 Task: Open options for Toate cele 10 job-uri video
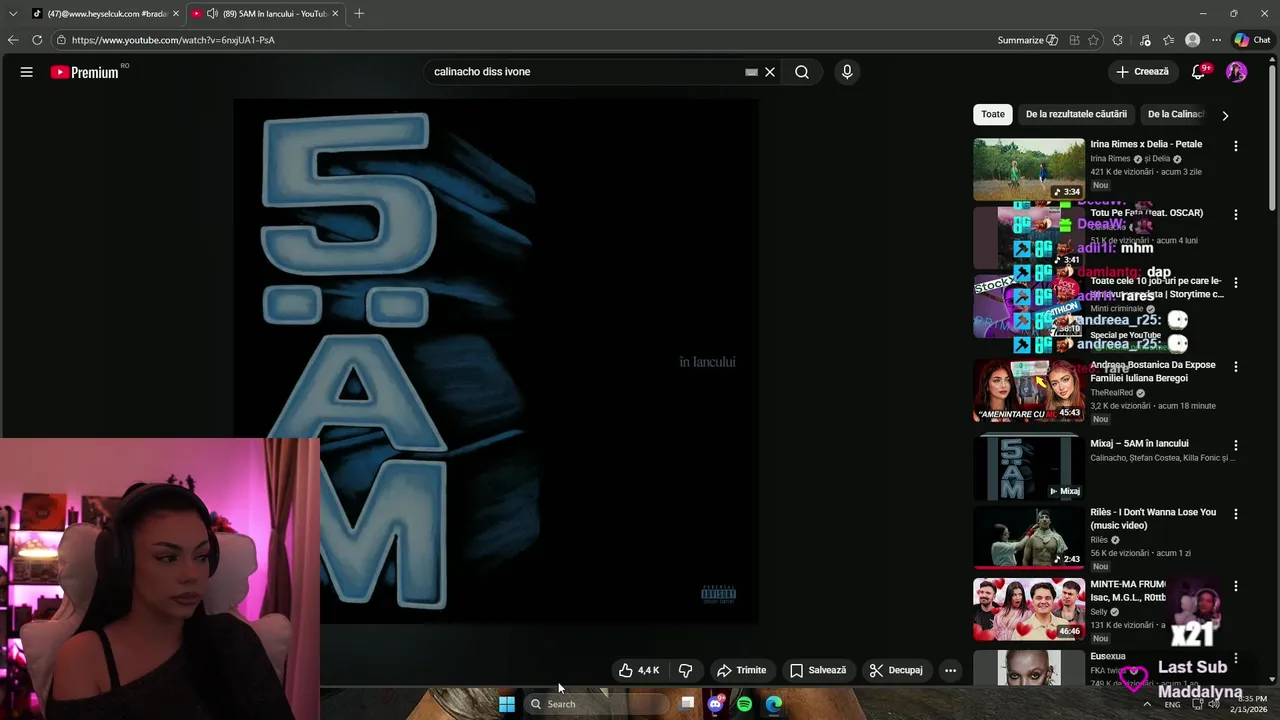1236,283
